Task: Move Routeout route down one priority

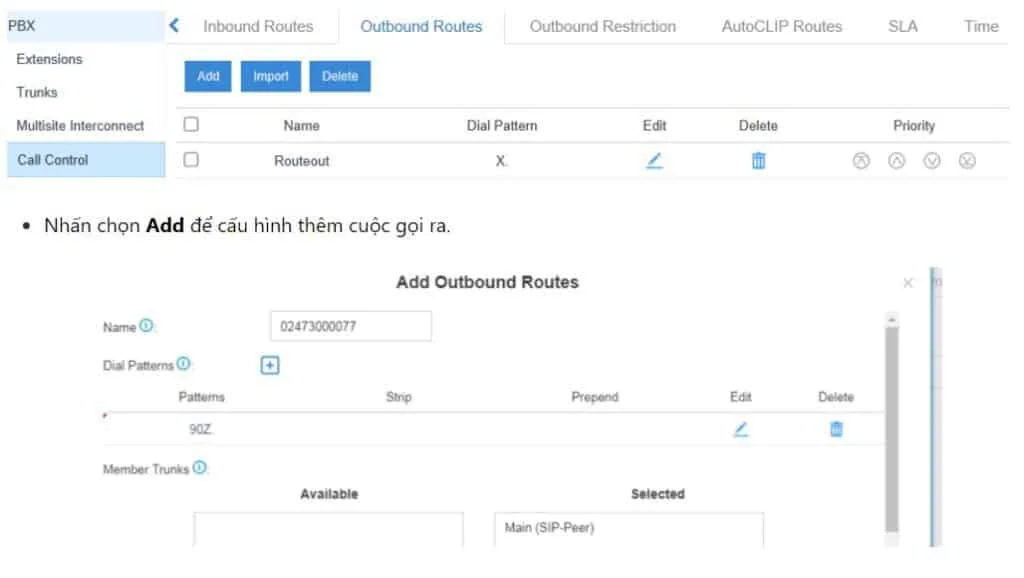Action: coord(932,160)
